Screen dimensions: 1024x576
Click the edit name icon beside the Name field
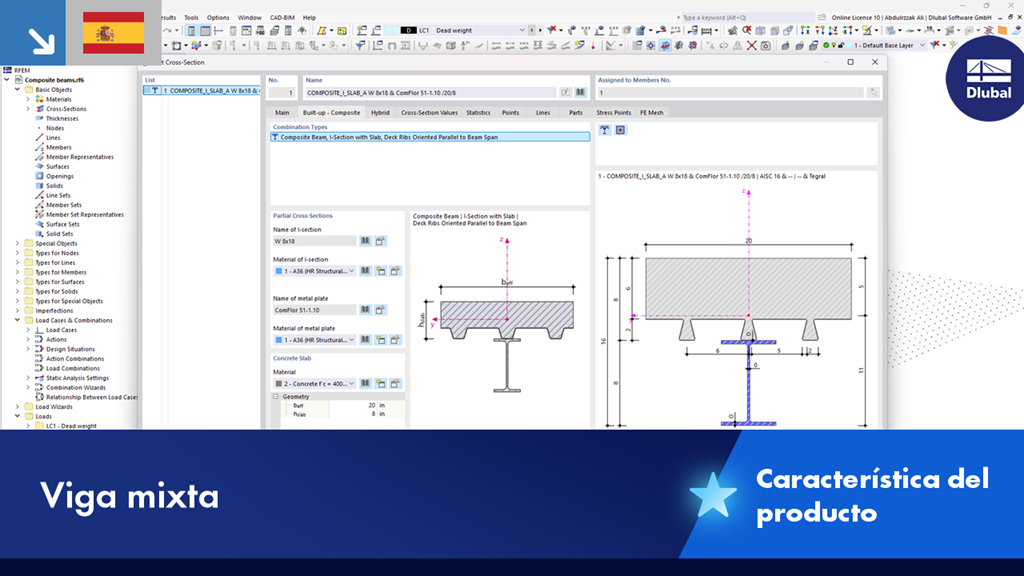[566, 93]
